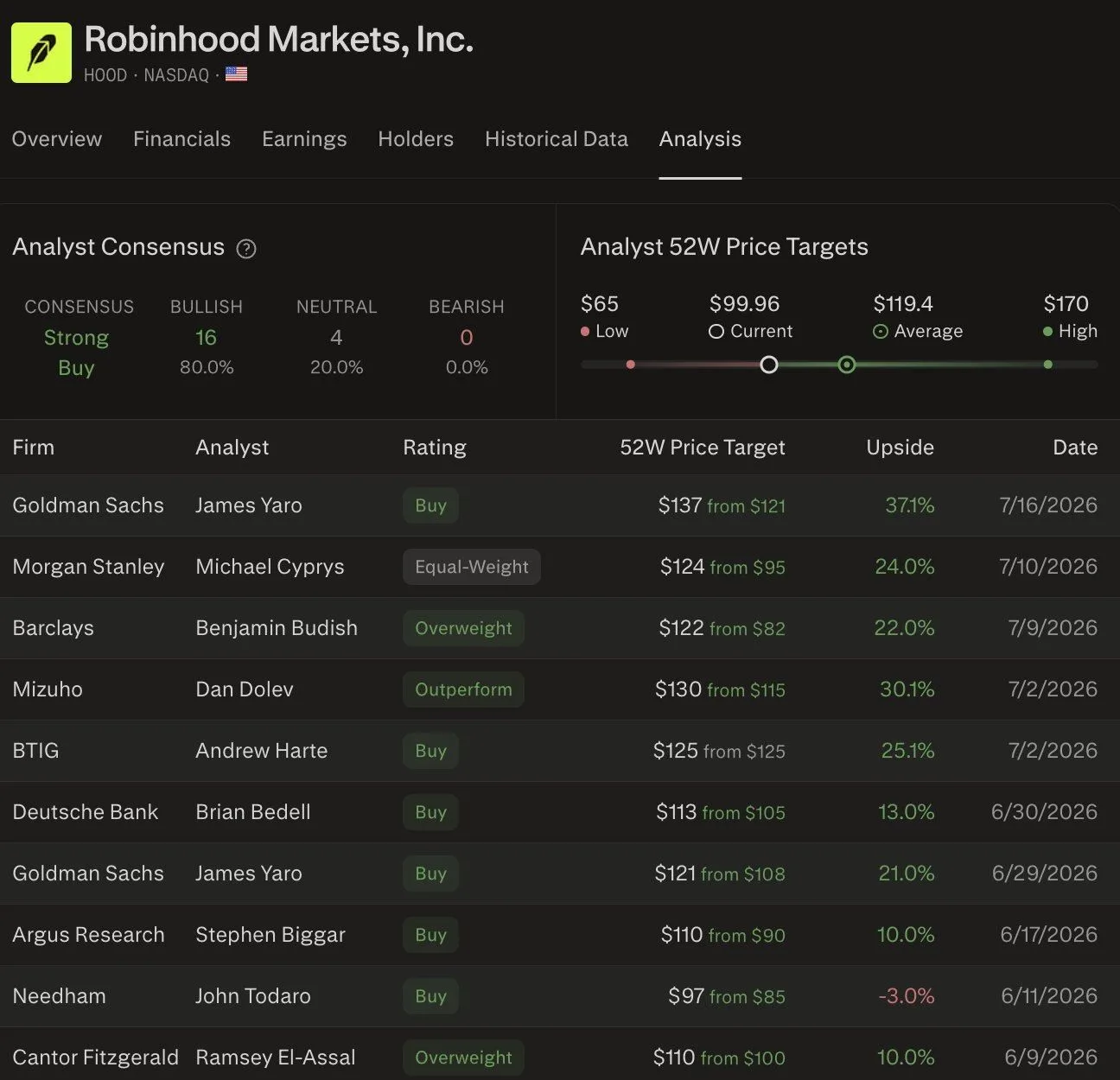Click the Bearish count 0
Image resolution: width=1120 pixels, height=1080 pixels.
tap(467, 338)
